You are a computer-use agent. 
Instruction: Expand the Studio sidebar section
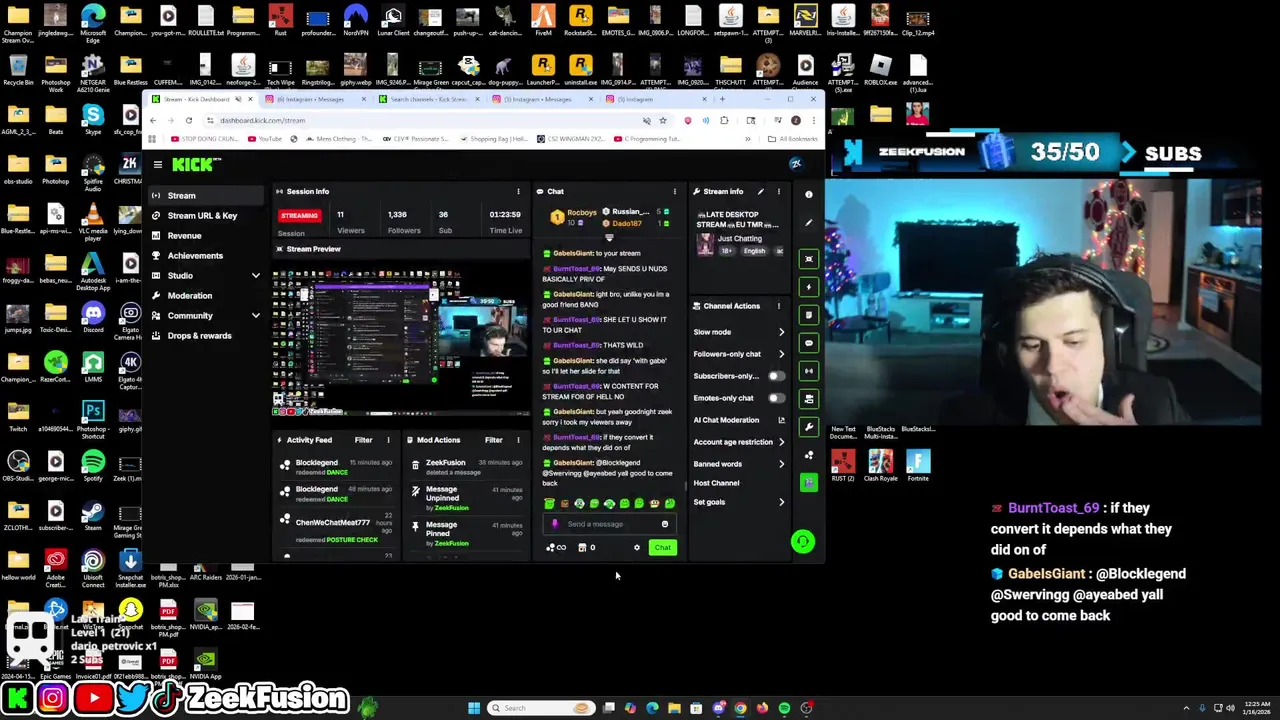coord(255,276)
